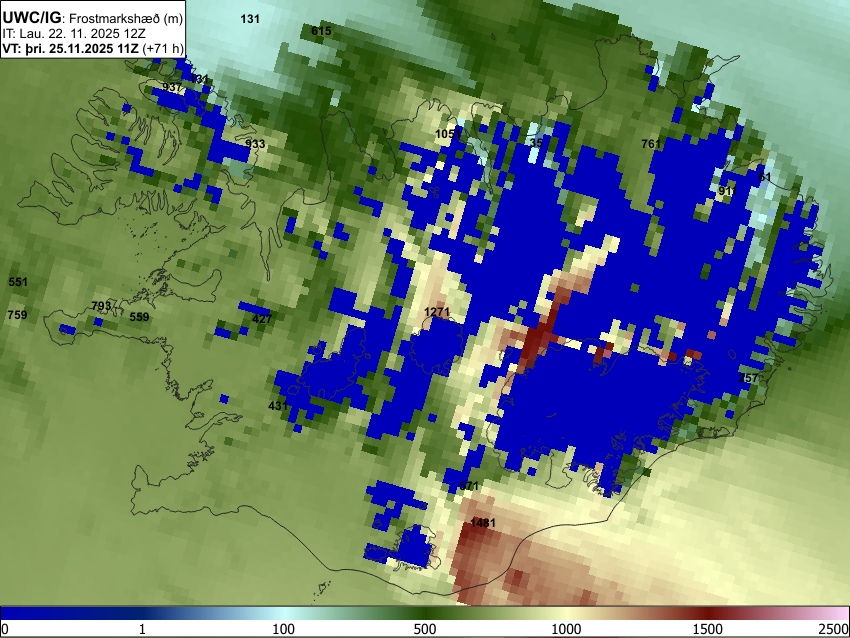Click the '(+71 h)' forecast offset text

pos(163,48)
